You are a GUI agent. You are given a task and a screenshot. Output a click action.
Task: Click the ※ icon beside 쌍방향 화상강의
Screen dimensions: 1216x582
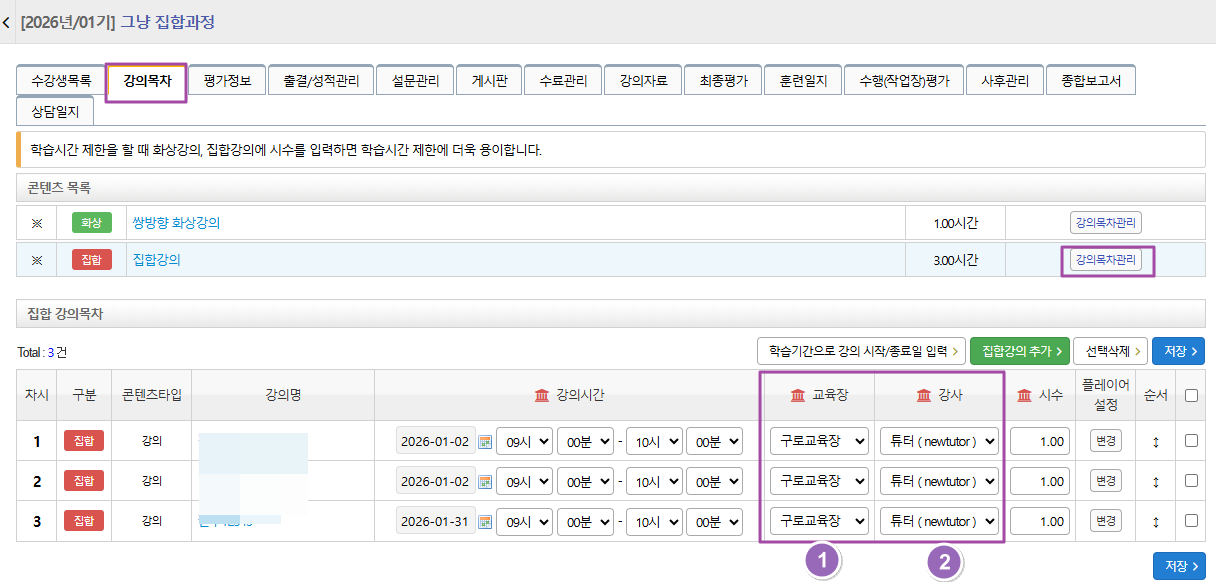38,223
